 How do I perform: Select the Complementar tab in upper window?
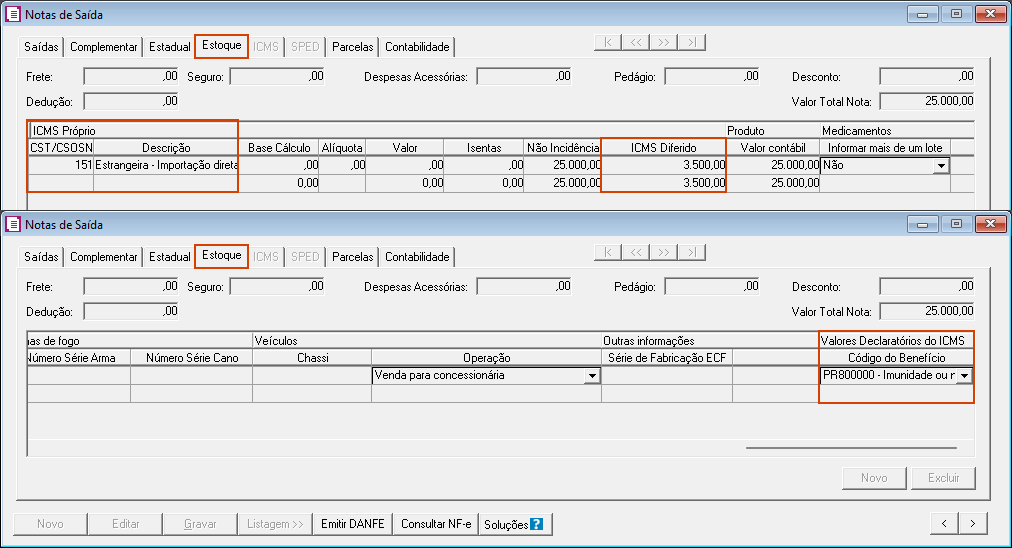[104, 47]
